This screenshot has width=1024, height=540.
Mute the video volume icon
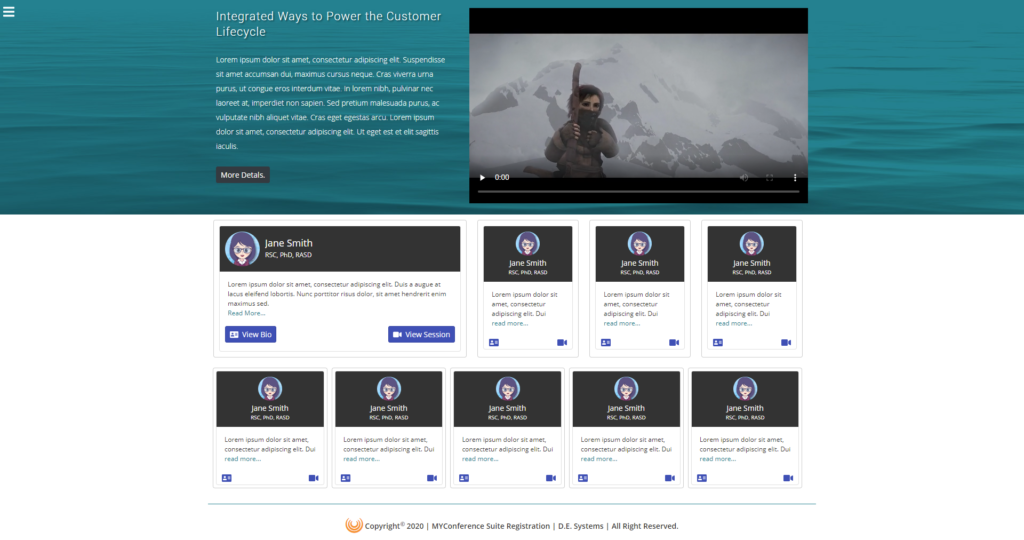point(744,178)
